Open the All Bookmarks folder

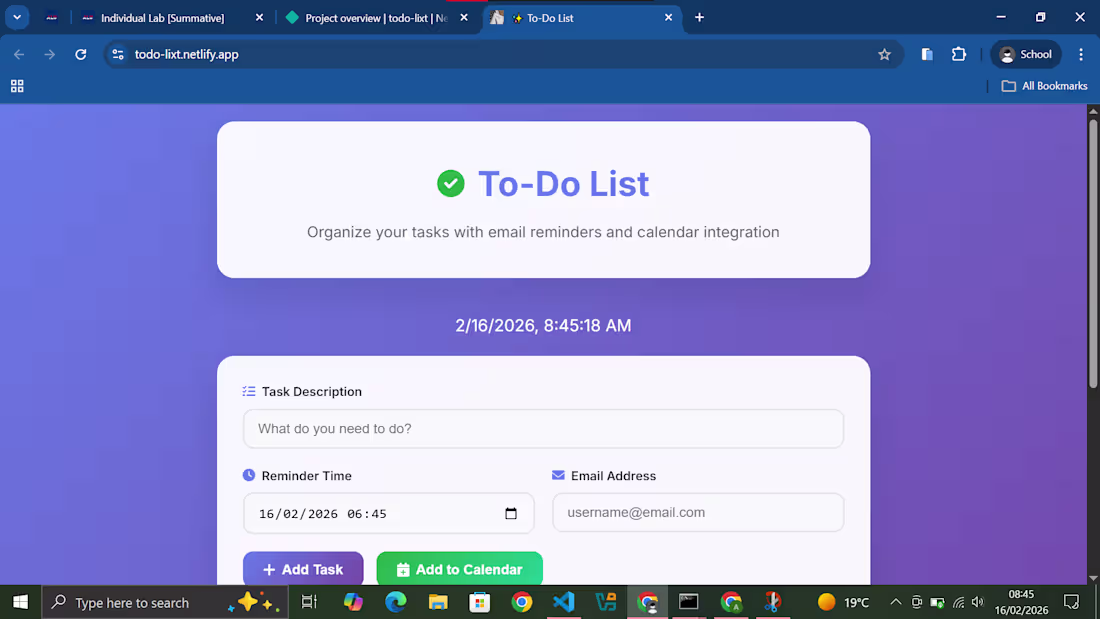[x=1044, y=86]
